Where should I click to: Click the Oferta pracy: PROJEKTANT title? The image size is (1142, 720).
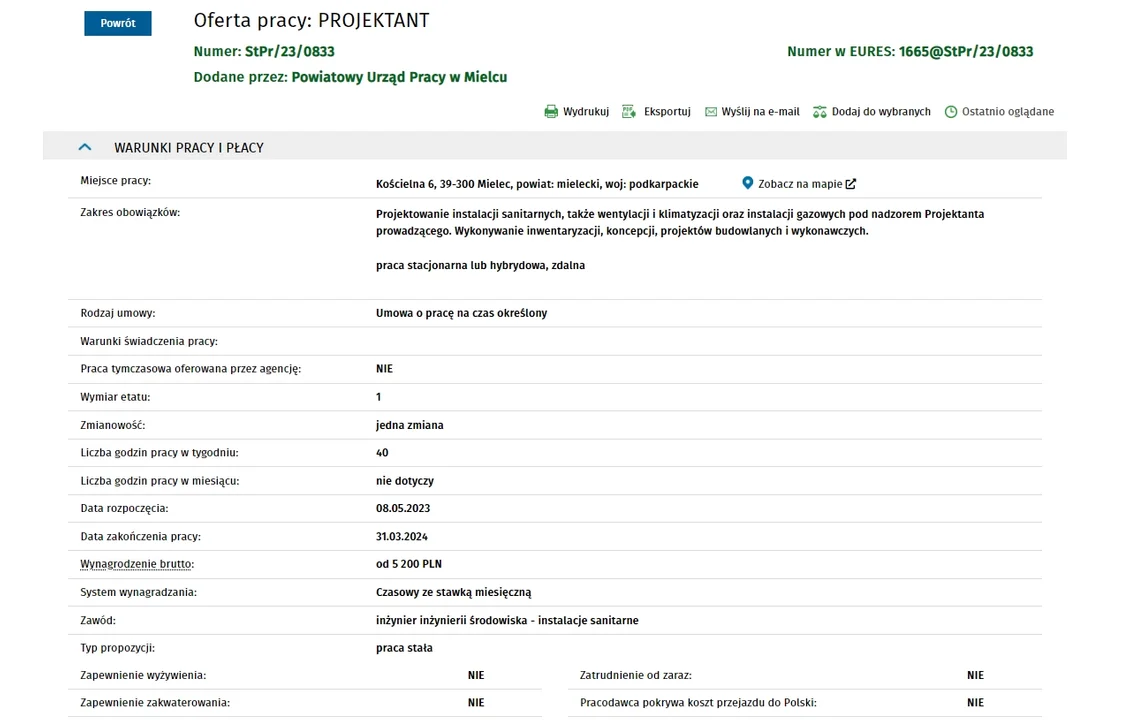(x=311, y=20)
